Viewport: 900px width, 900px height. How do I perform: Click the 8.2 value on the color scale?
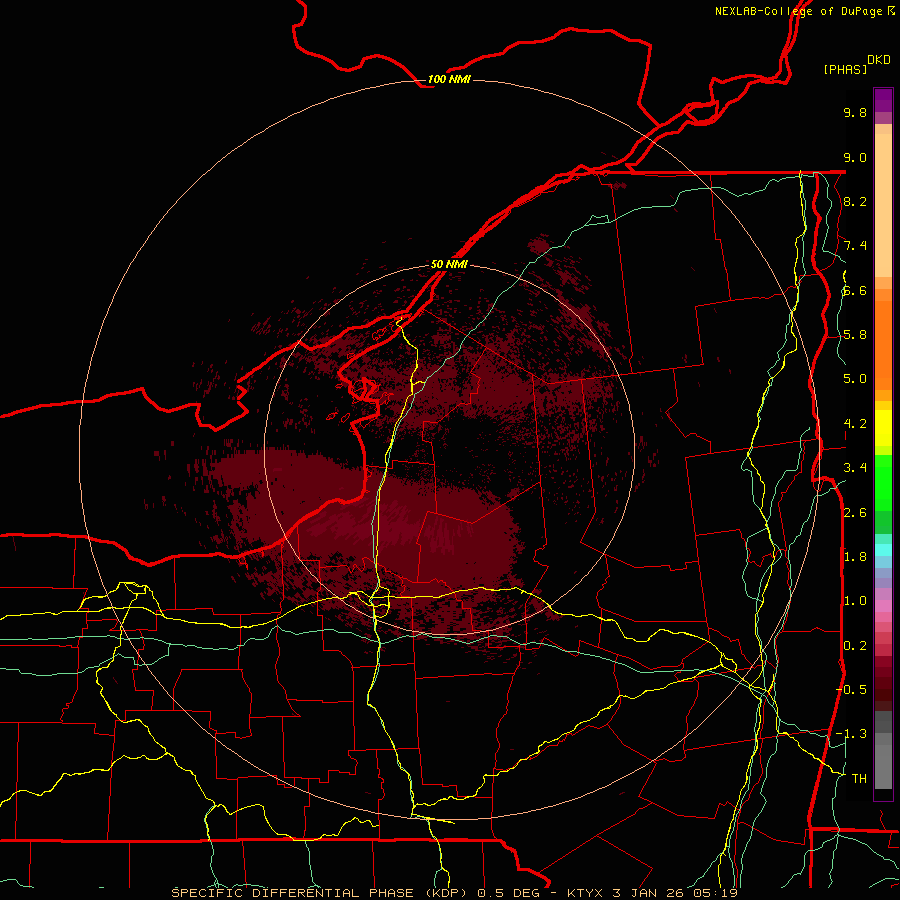click(x=855, y=201)
